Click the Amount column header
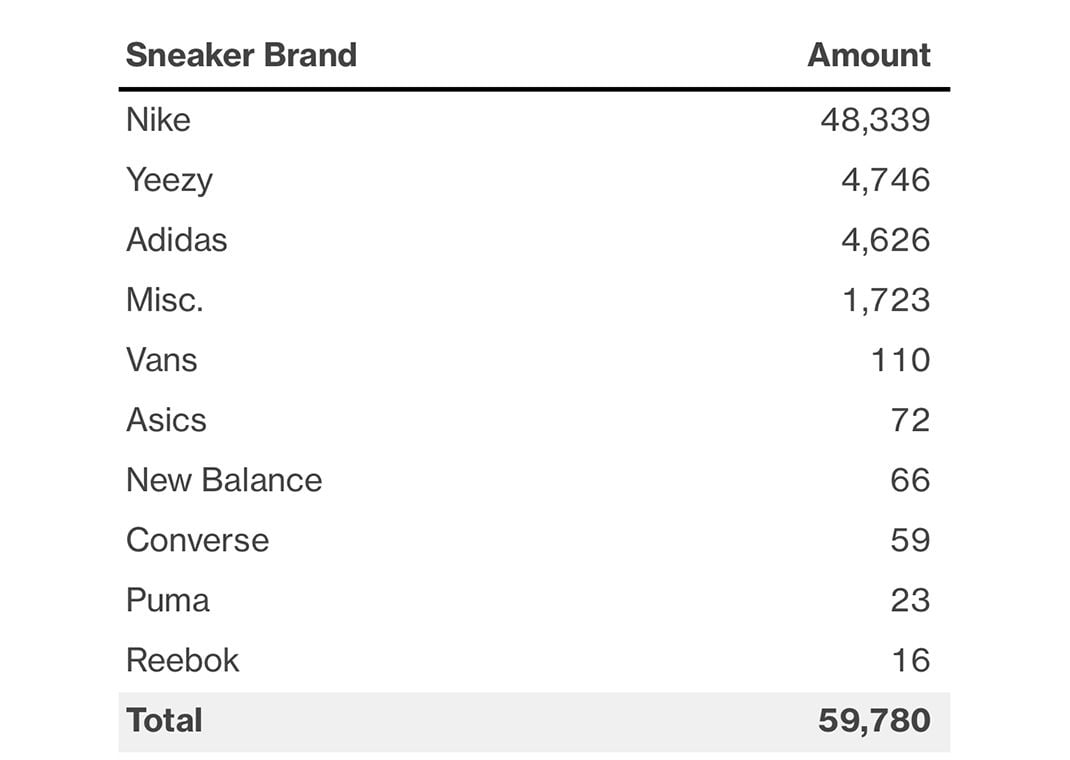This screenshot has height=760, width=1070. click(x=868, y=55)
